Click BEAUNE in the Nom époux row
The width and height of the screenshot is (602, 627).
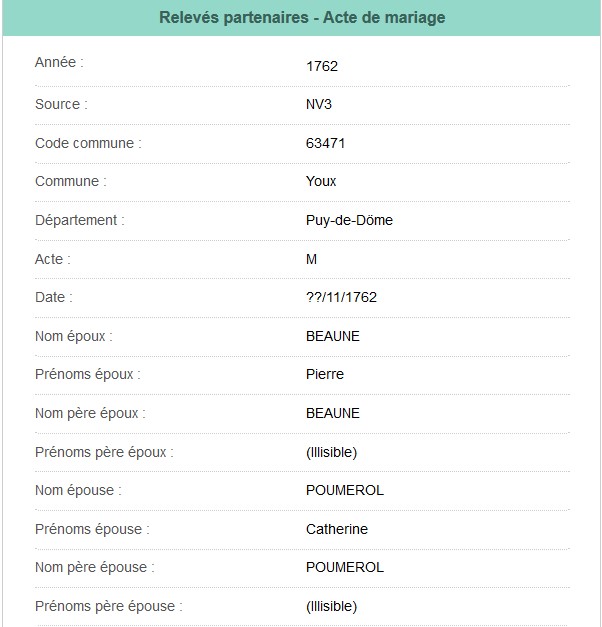[332, 336]
